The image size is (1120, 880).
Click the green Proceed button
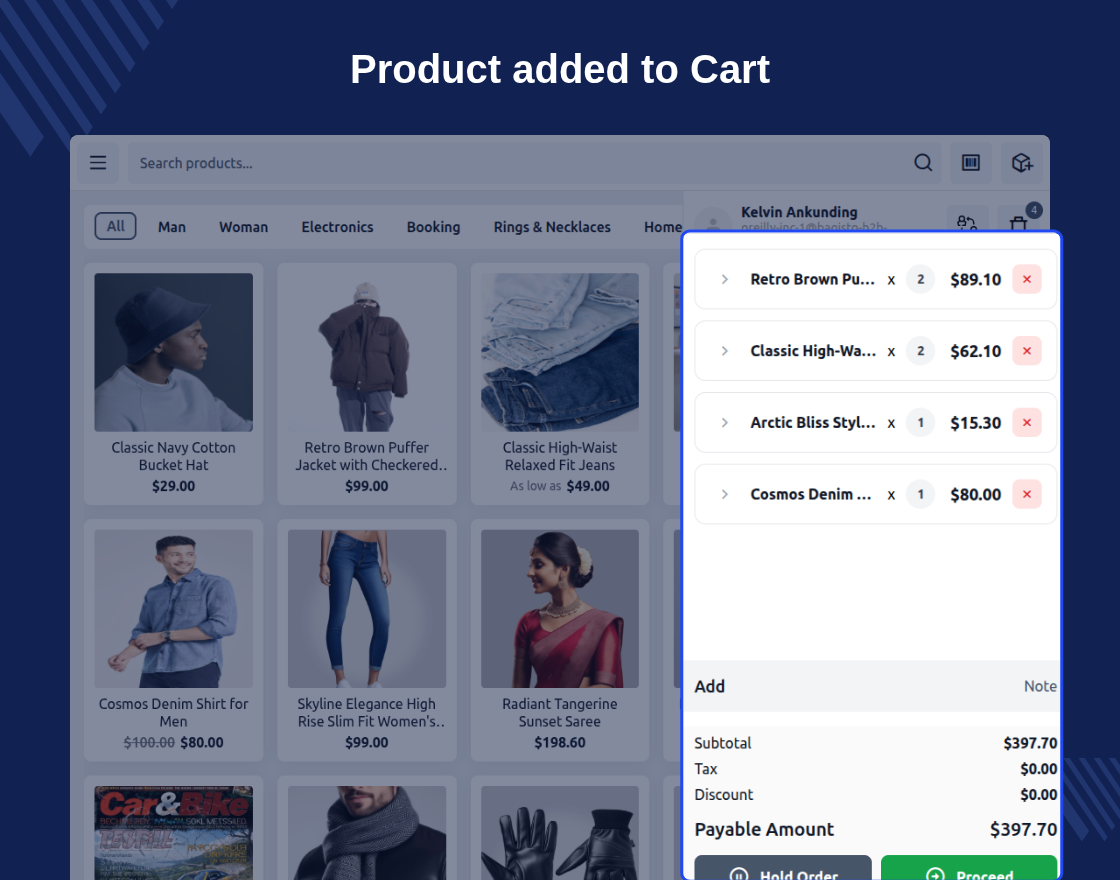[x=969, y=868]
